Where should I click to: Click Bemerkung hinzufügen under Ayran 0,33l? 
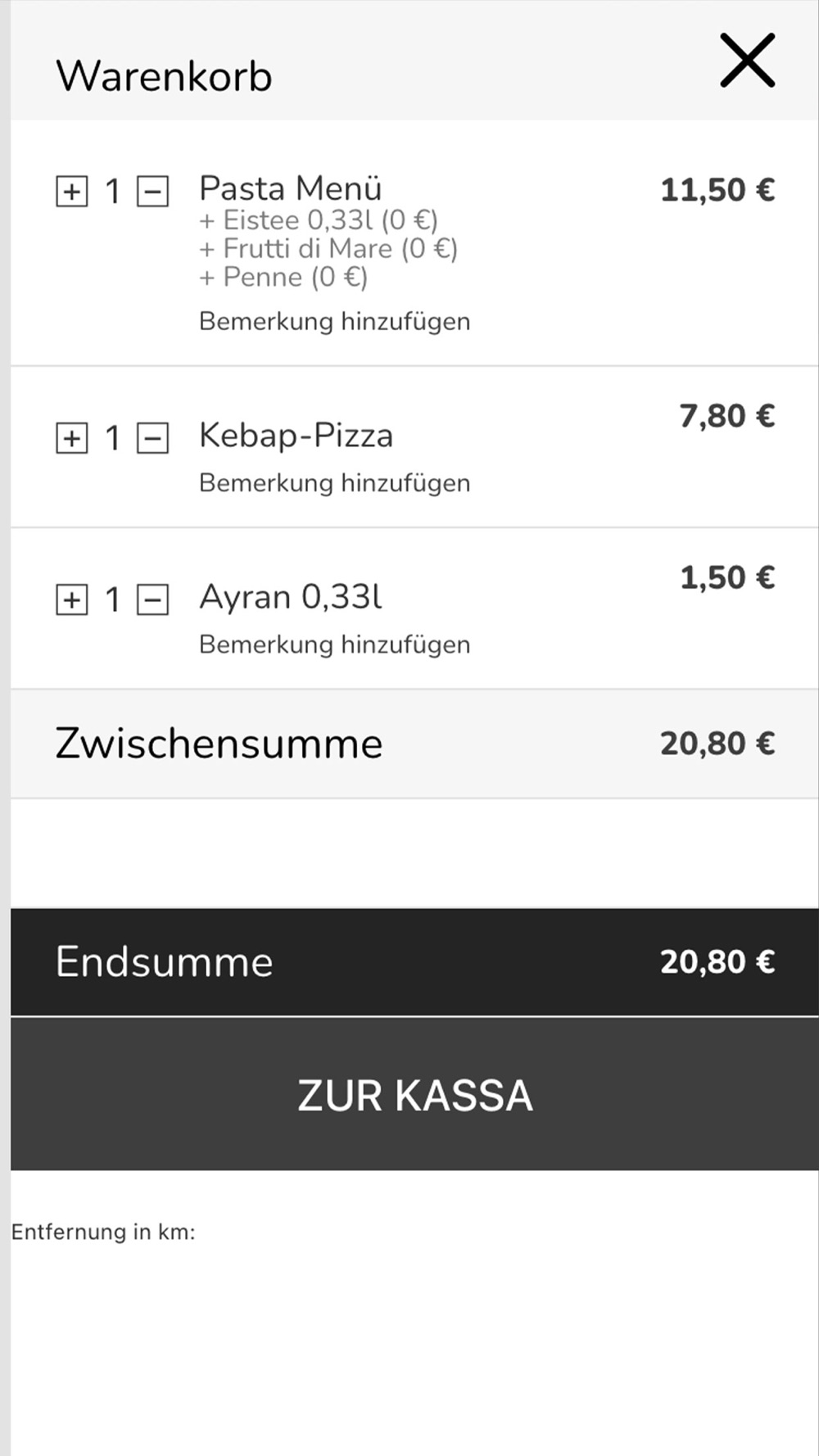click(x=335, y=644)
